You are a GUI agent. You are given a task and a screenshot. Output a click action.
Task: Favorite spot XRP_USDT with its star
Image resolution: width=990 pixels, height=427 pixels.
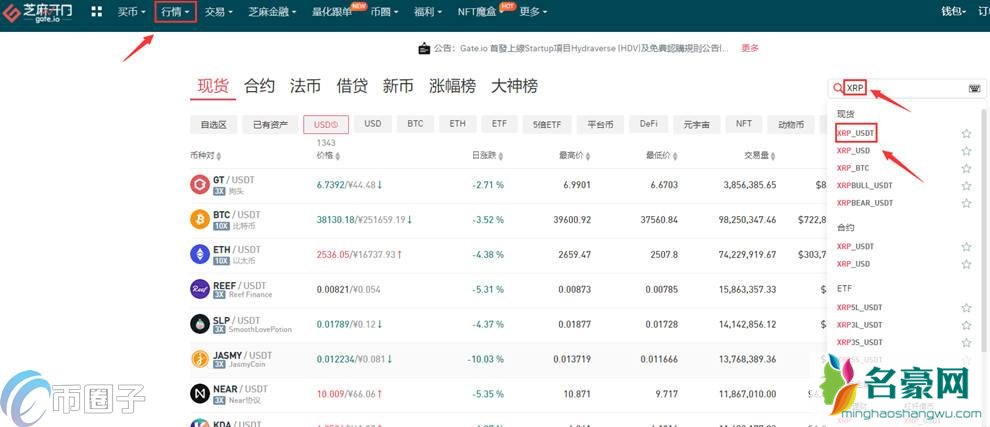(x=966, y=133)
